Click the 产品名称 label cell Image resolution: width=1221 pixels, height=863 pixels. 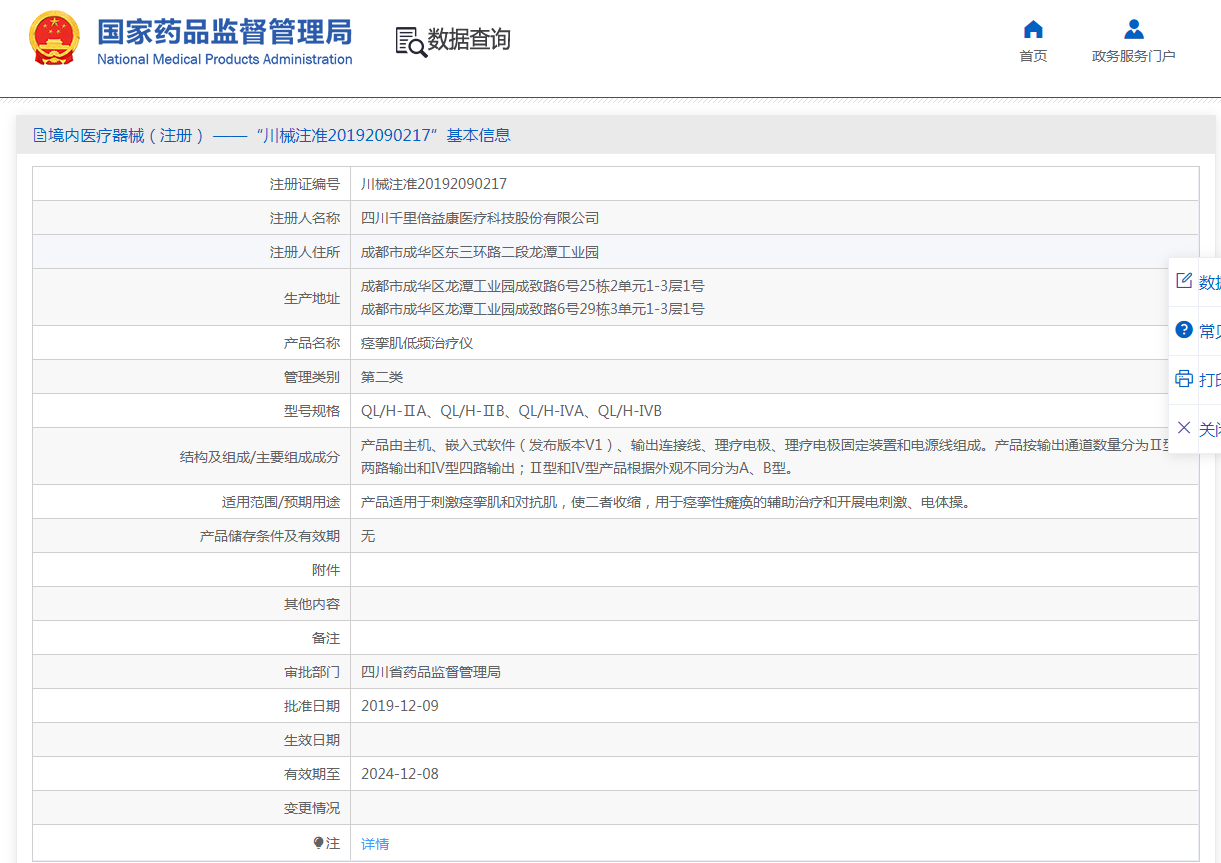click(x=192, y=343)
